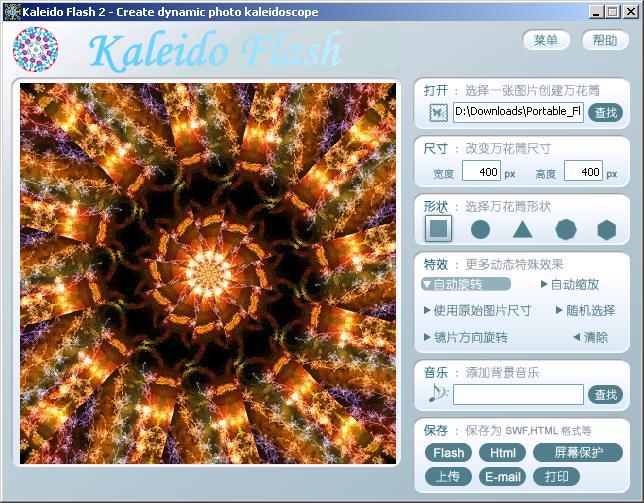Toggle 镜片方向旋转 effect

pos(465,337)
